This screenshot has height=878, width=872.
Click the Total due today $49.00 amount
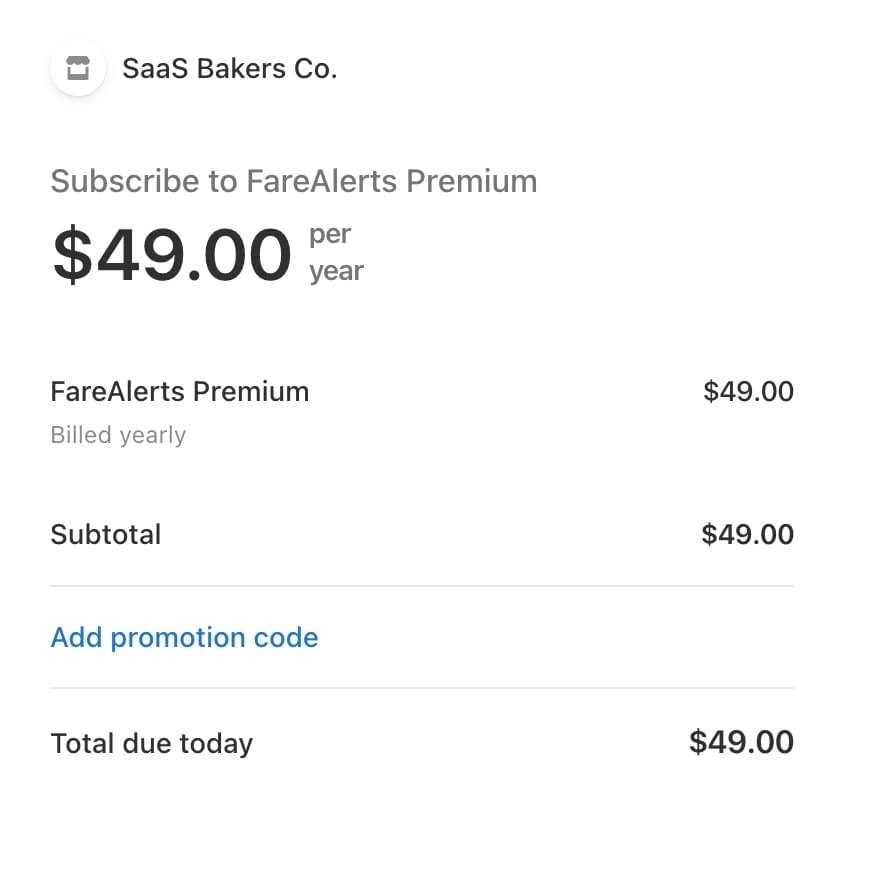click(741, 742)
